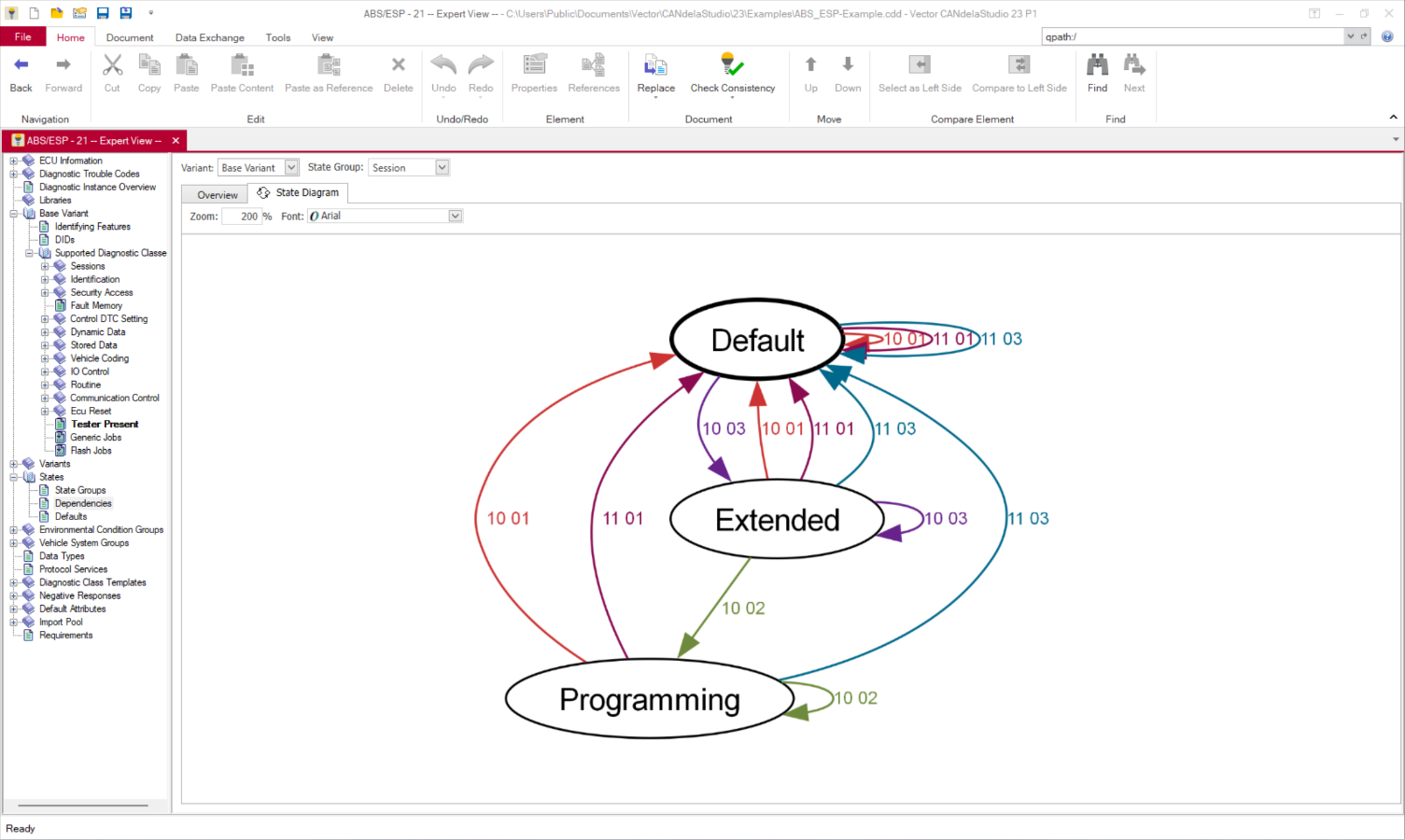
Task: Open the Font Arial dropdown
Action: point(456,216)
